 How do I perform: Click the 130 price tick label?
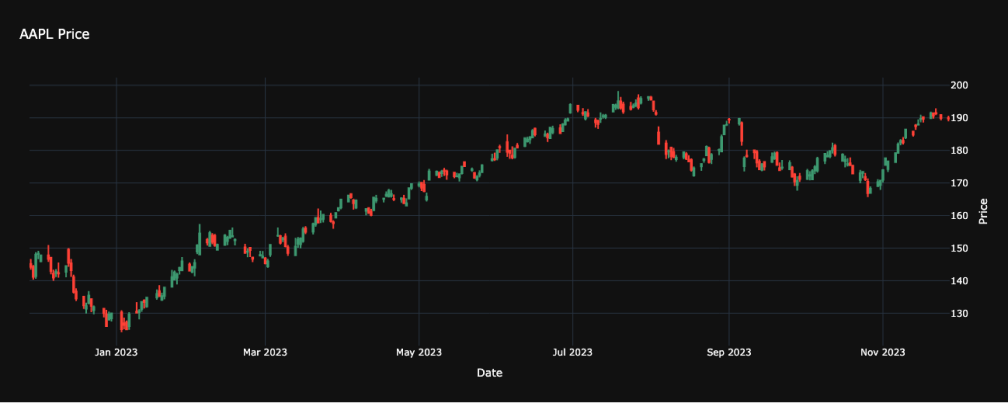click(x=960, y=314)
